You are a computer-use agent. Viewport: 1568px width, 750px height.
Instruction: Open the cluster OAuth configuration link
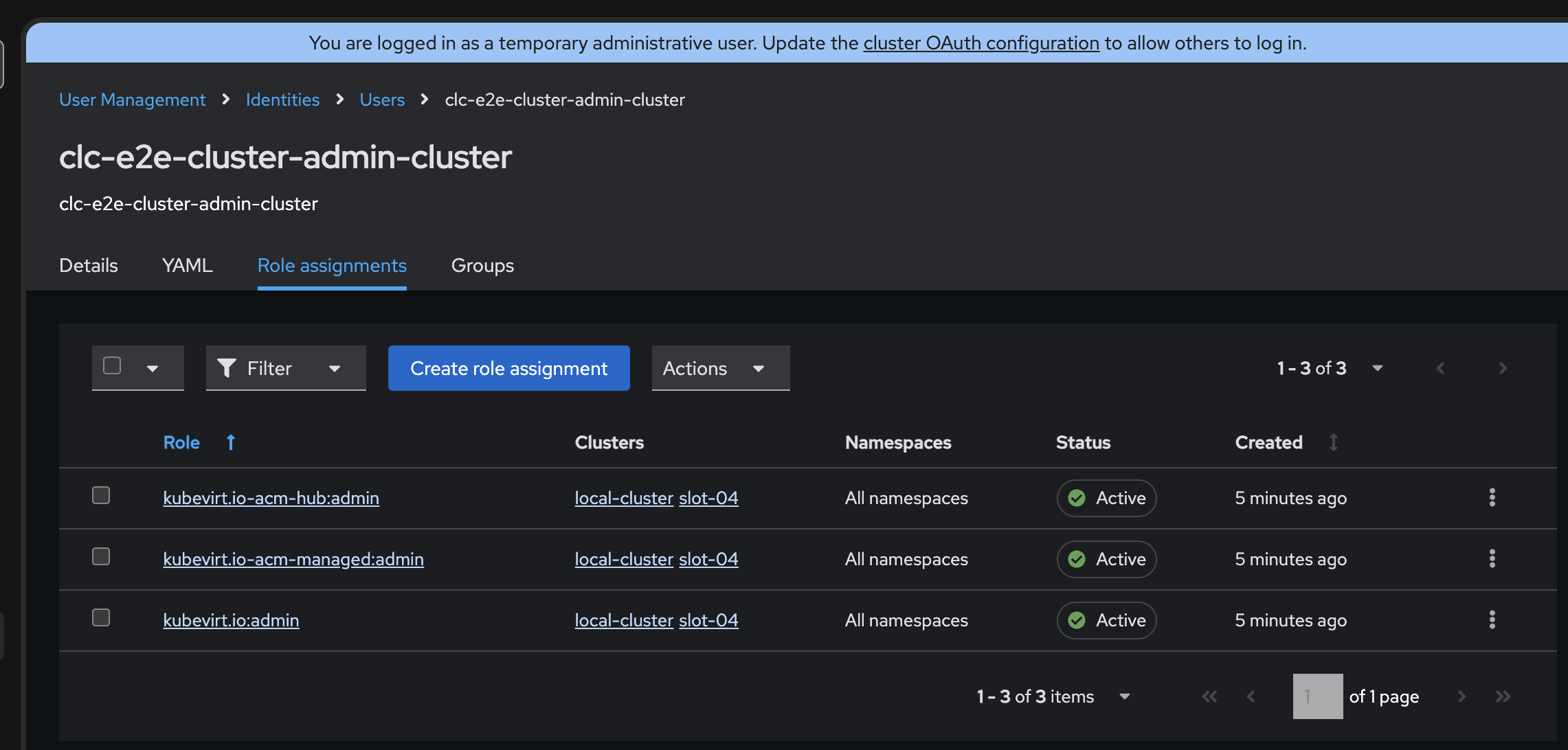coord(981,43)
